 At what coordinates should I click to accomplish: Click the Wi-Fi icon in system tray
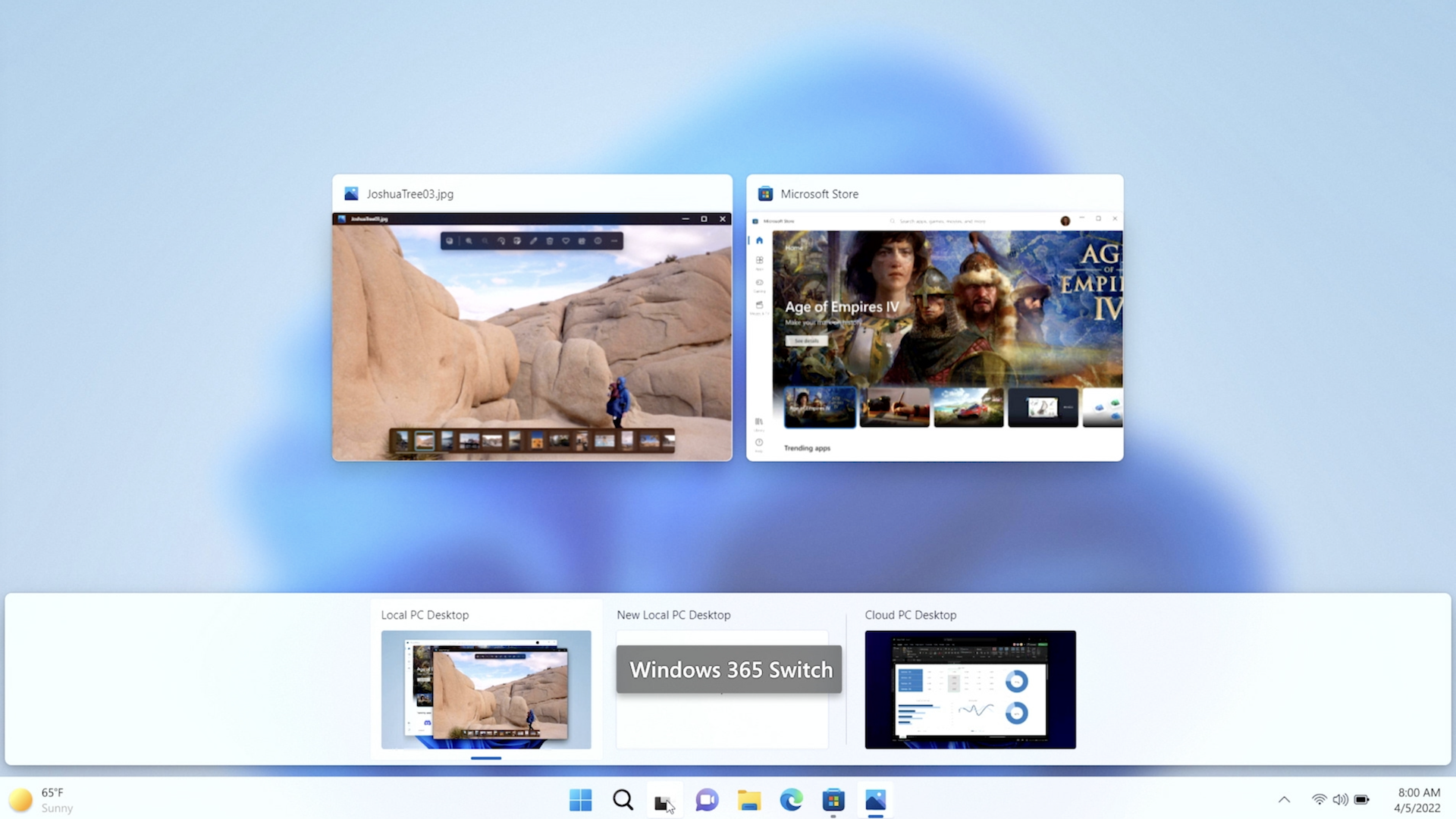(1319, 799)
